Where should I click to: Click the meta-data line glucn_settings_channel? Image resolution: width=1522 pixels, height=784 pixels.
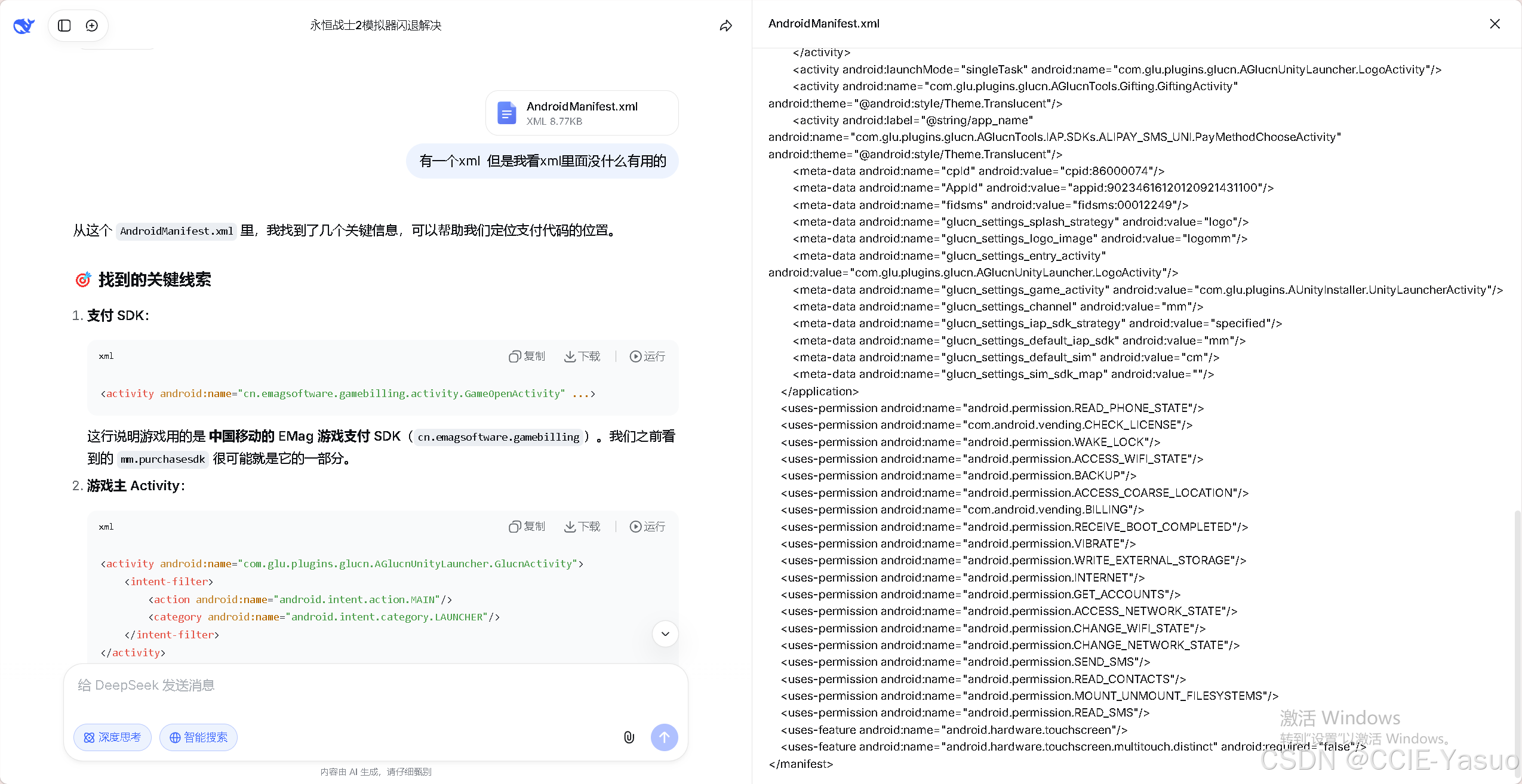point(998,307)
